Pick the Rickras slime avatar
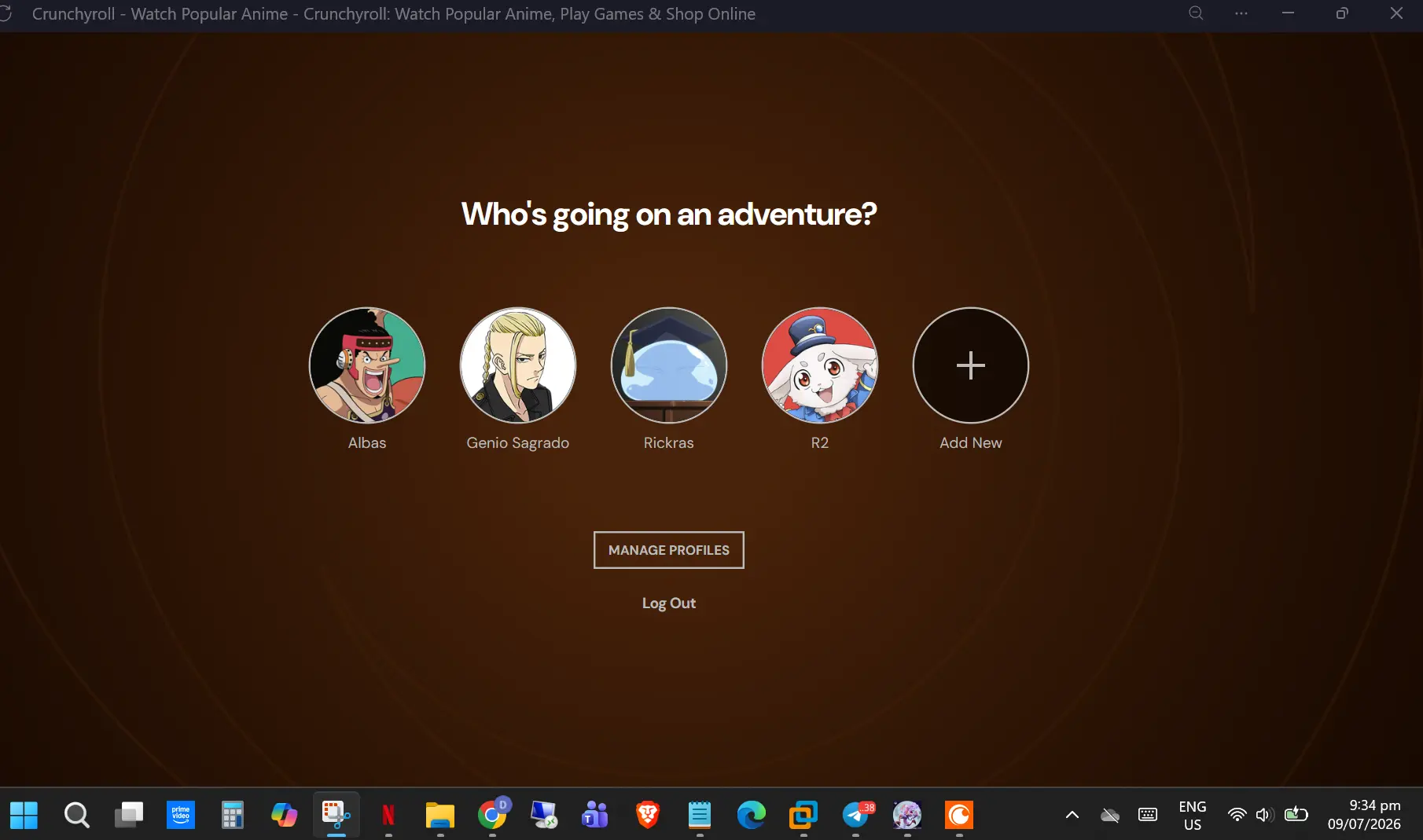Screen dimensions: 1423x840 (x=669, y=365)
